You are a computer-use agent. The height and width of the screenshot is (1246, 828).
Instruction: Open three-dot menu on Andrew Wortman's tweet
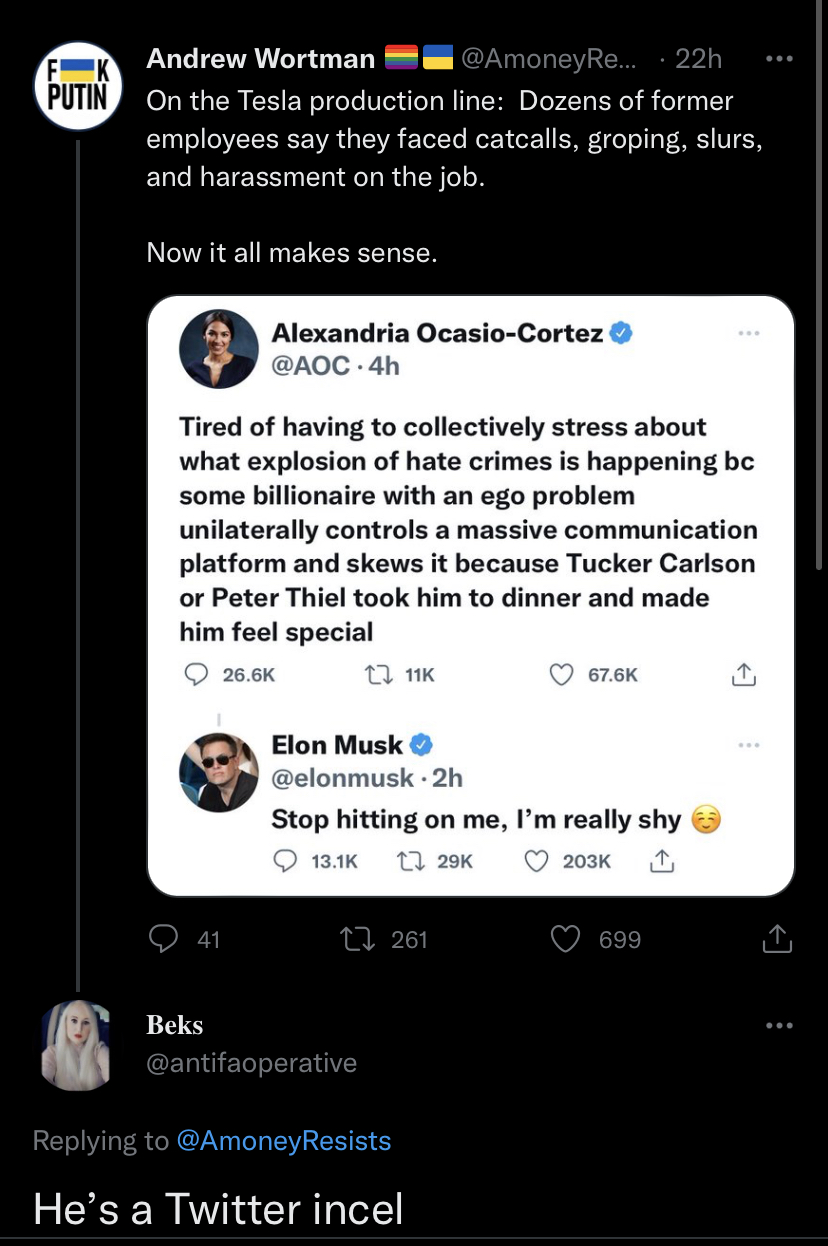tap(778, 59)
